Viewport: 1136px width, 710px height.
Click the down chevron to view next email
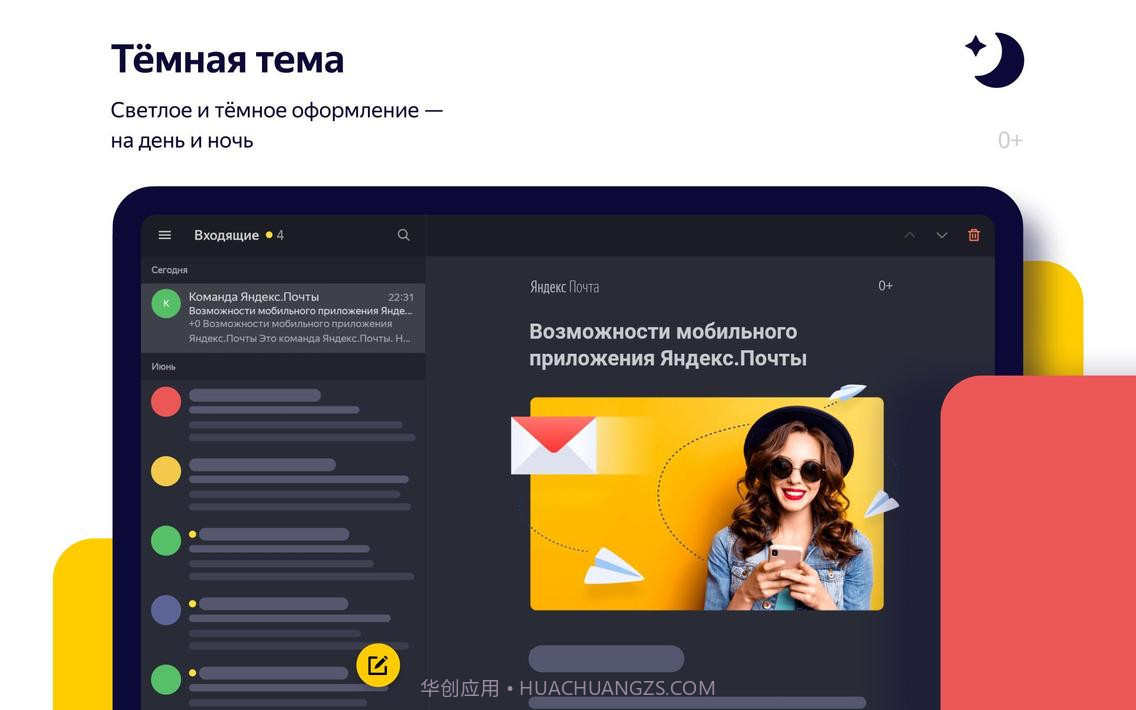click(941, 234)
